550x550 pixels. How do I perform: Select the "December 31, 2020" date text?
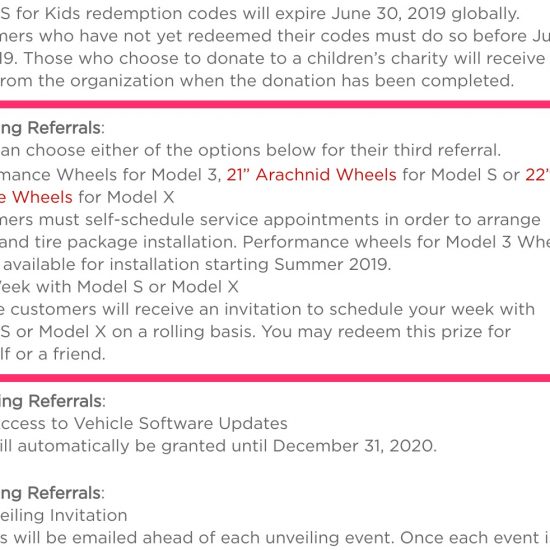click(354, 446)
